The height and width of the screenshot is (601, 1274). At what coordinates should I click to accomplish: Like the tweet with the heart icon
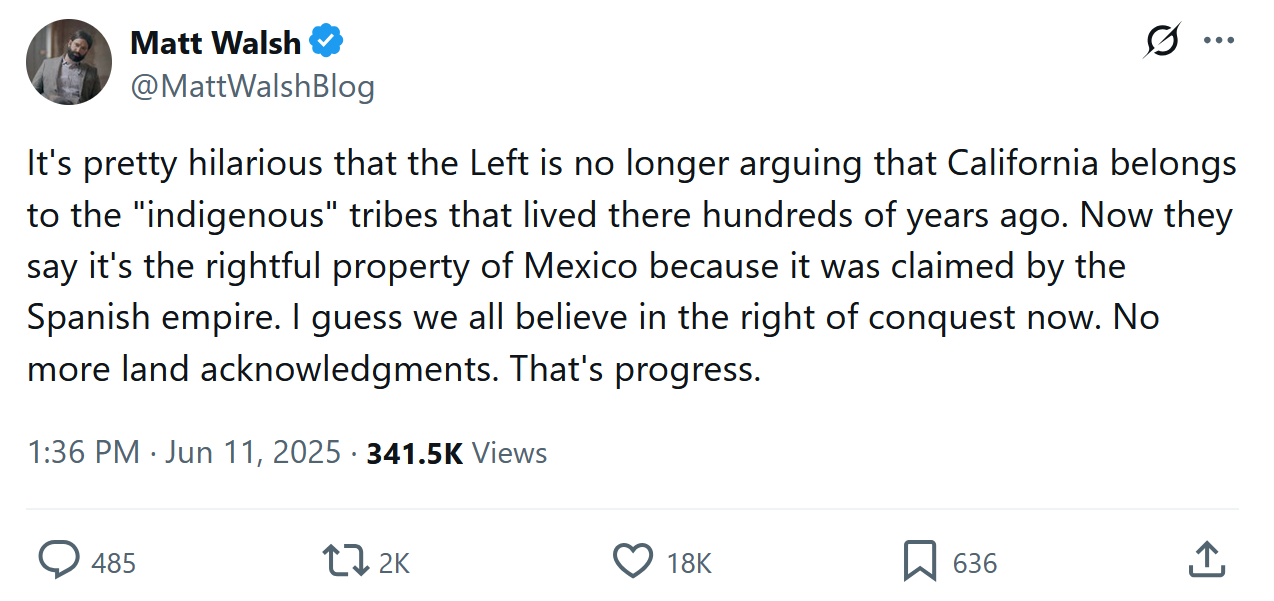(632, 561)
